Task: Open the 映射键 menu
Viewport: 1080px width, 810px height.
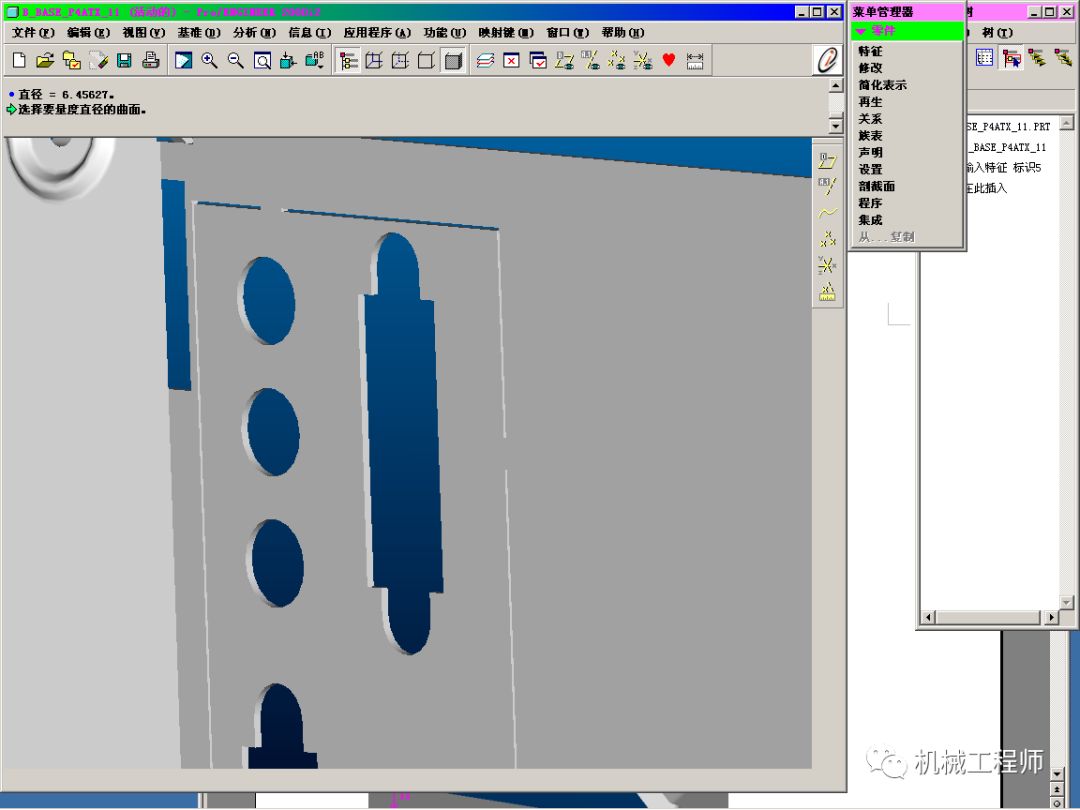Action: point(506,32)
